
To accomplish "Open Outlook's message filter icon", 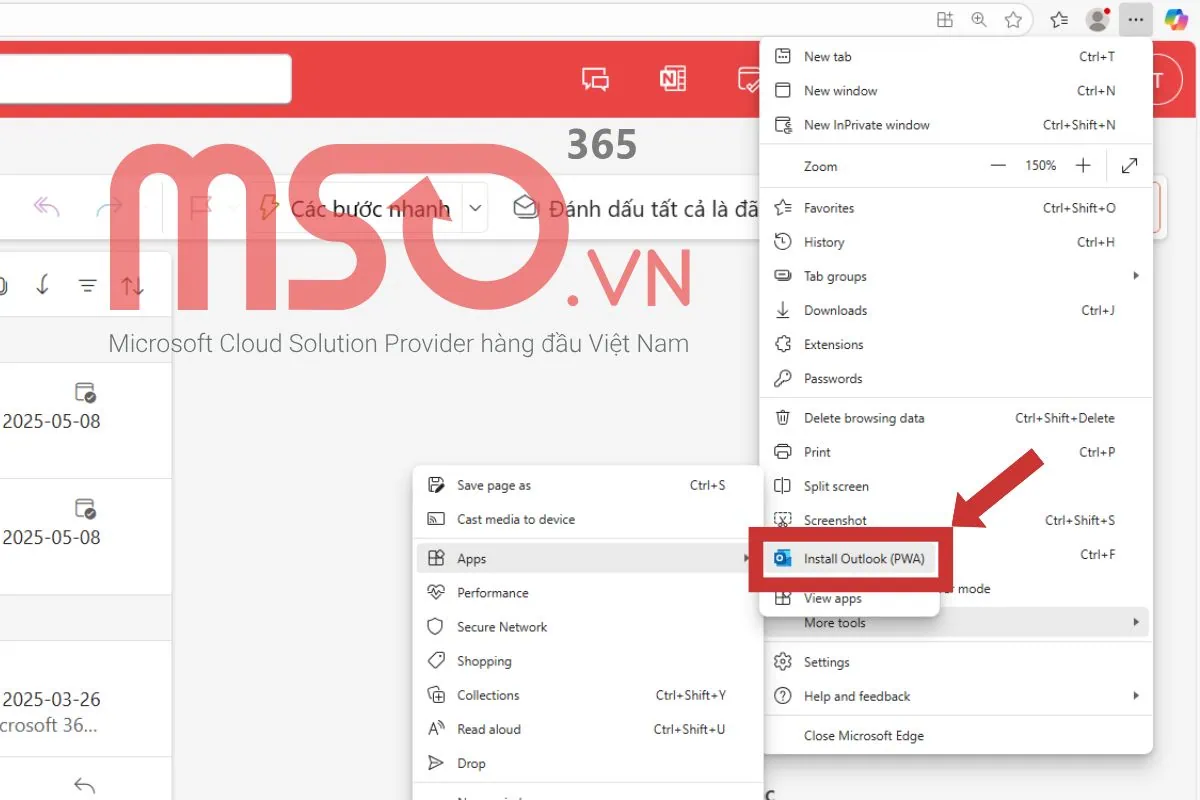I will click(x=87, y=285).
